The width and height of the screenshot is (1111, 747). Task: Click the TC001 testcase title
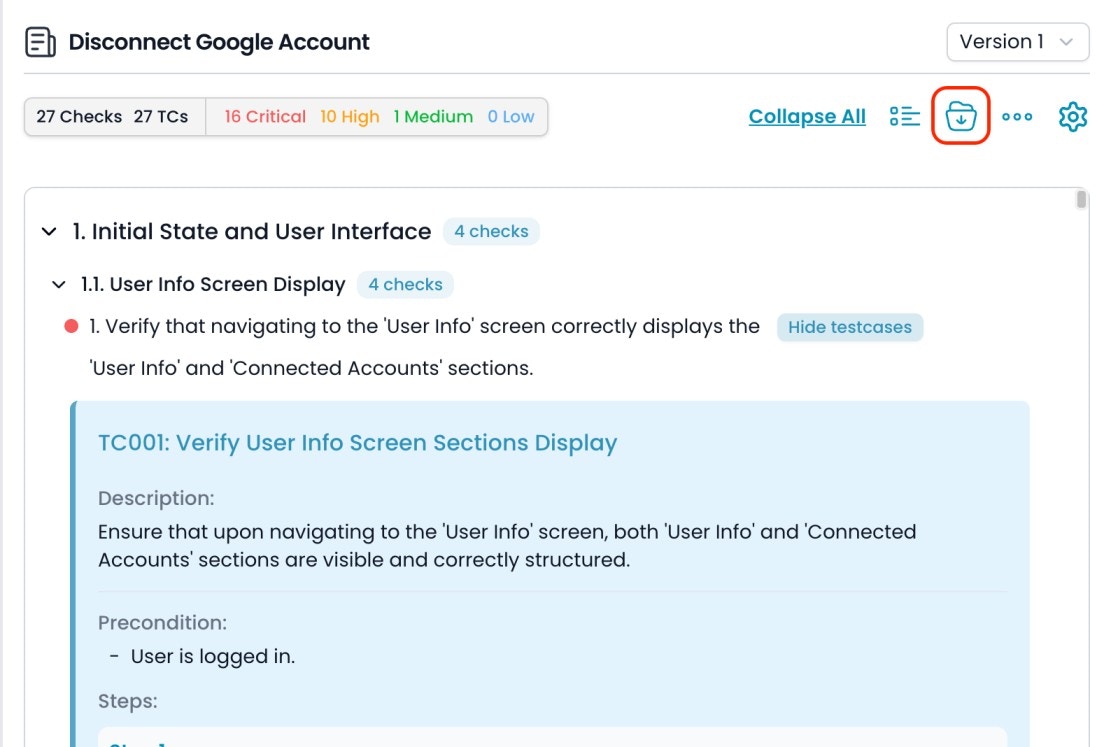(x=357, y=443)
